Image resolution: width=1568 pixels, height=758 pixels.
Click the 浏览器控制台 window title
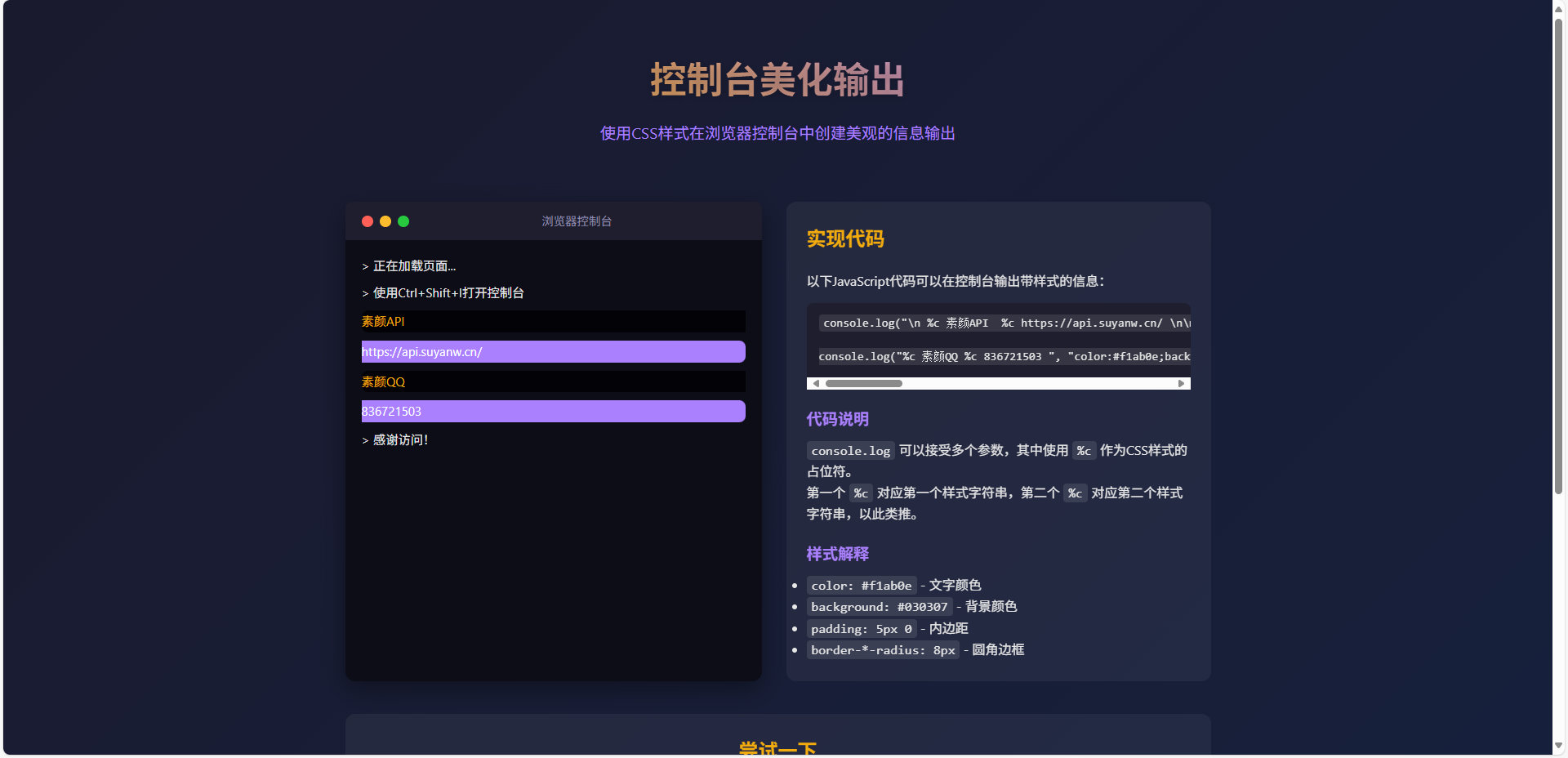tap(577, 221)
